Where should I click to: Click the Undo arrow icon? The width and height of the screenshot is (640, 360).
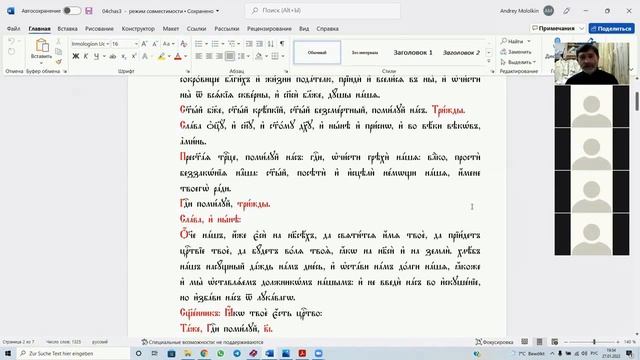[x=11, y=42]
